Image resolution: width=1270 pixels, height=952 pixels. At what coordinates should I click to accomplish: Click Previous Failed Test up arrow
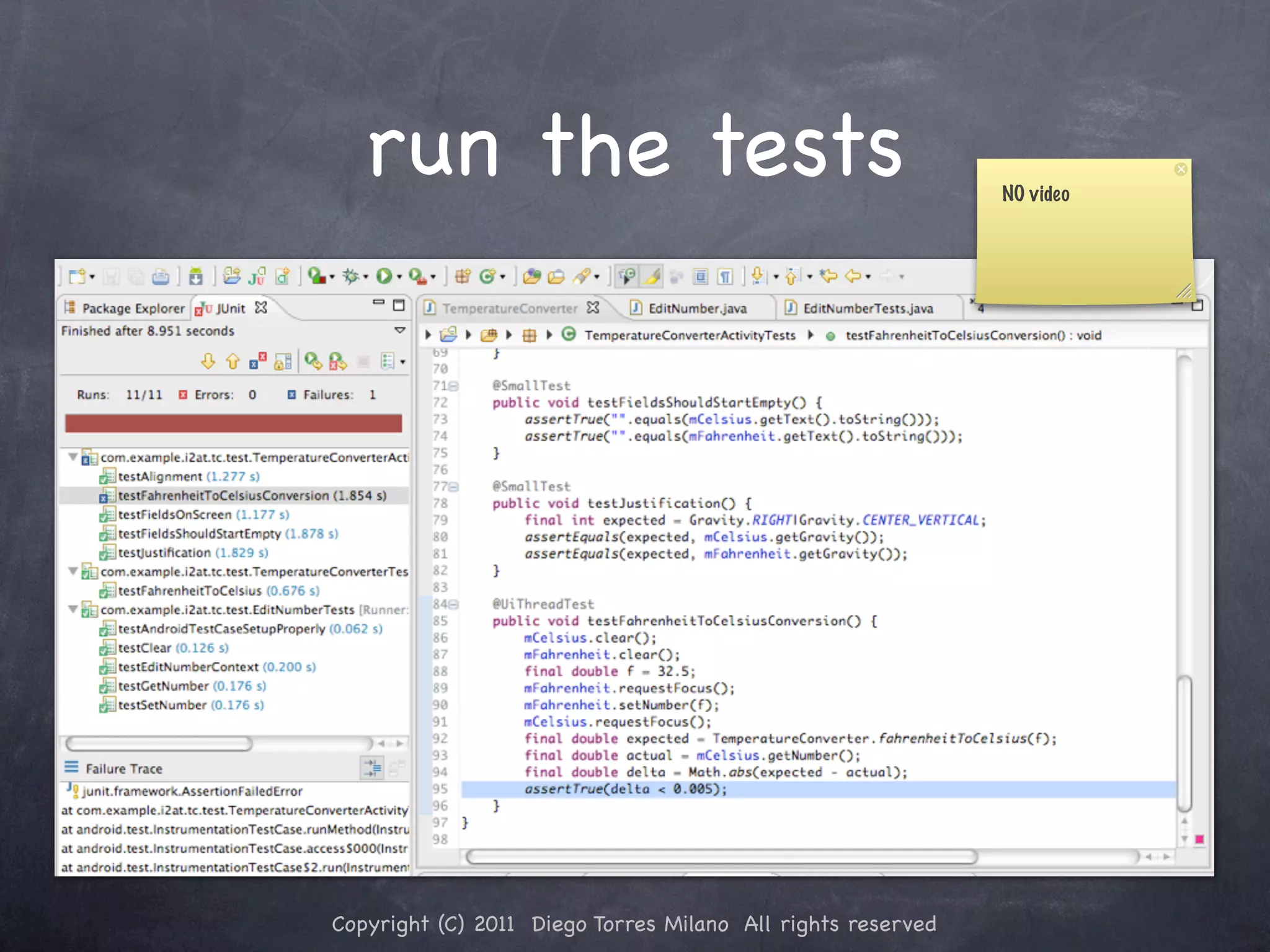point(233,361)
